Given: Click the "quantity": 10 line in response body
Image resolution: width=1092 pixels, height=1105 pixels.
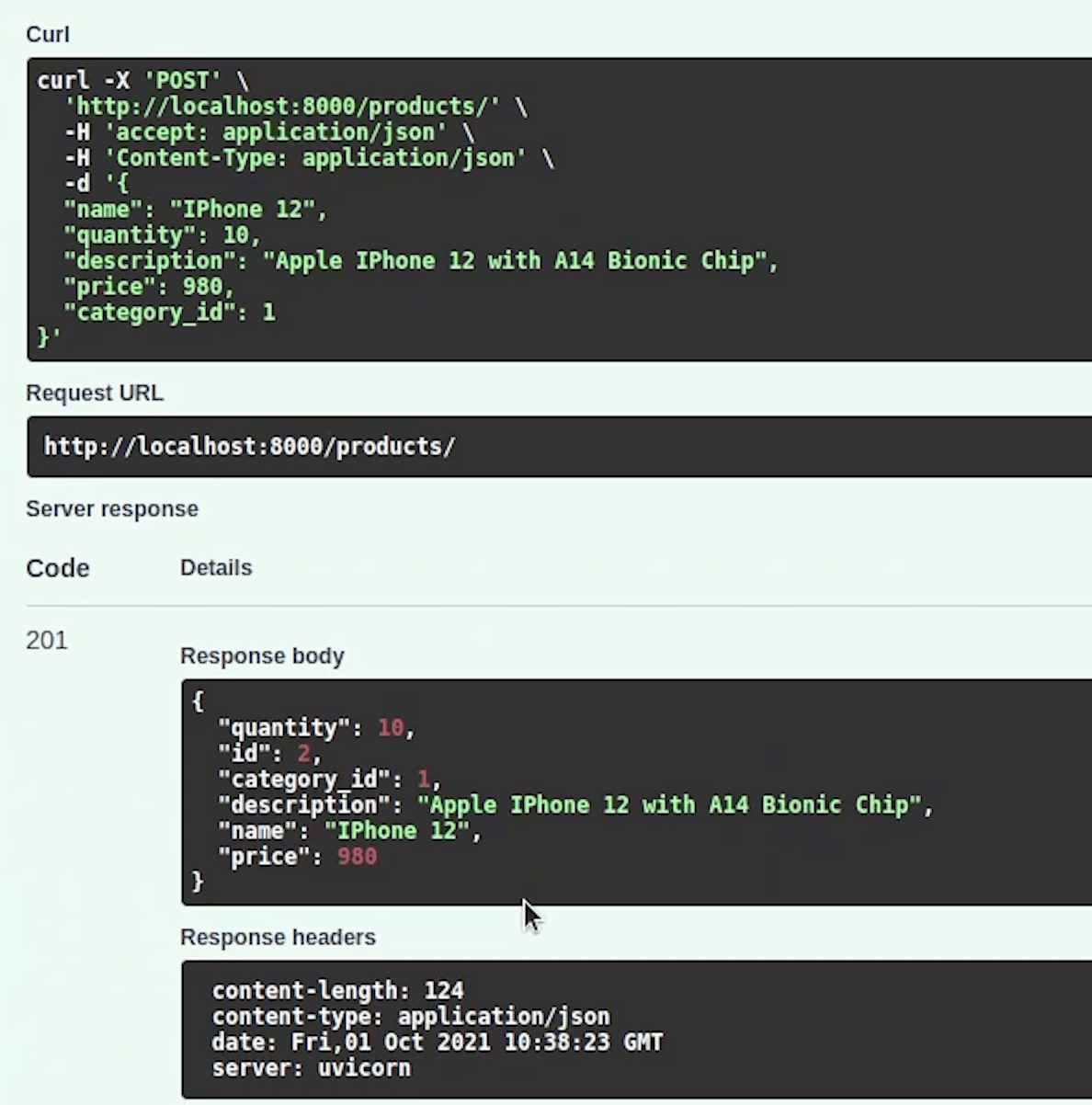Looking at the screenshot, I should (316, 728).
